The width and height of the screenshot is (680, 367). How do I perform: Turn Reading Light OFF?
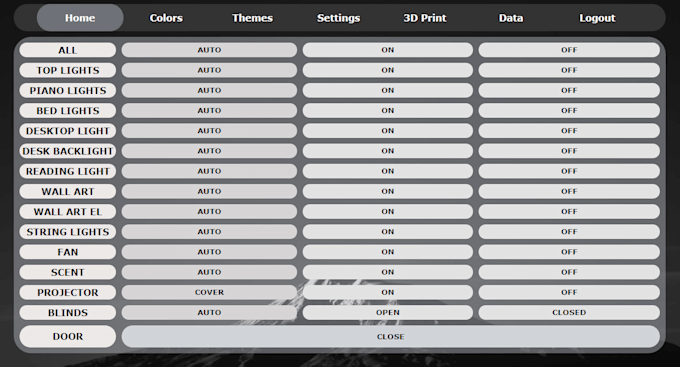(569, 171)
